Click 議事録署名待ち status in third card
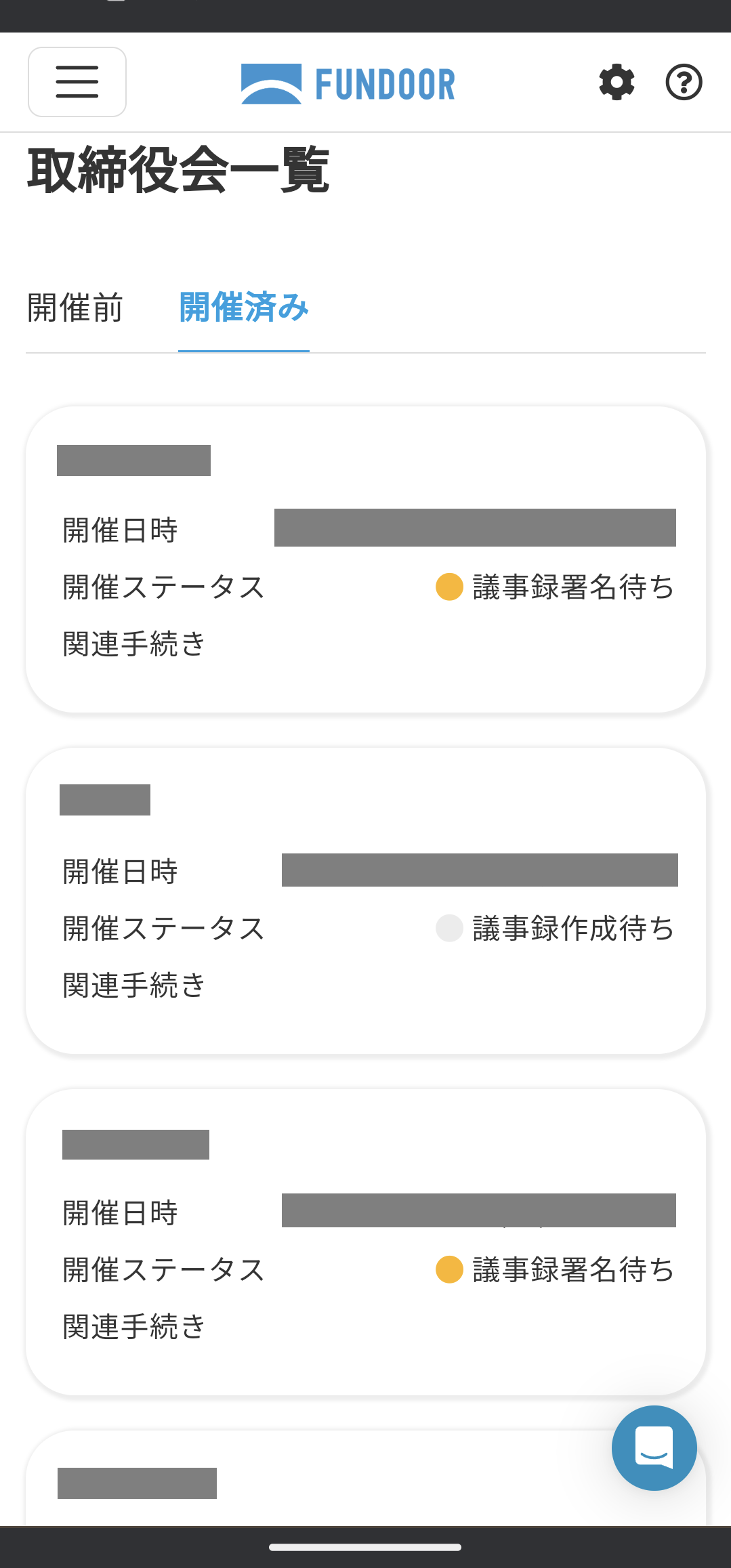731x1568 pixels. [x=573, y=1269]
